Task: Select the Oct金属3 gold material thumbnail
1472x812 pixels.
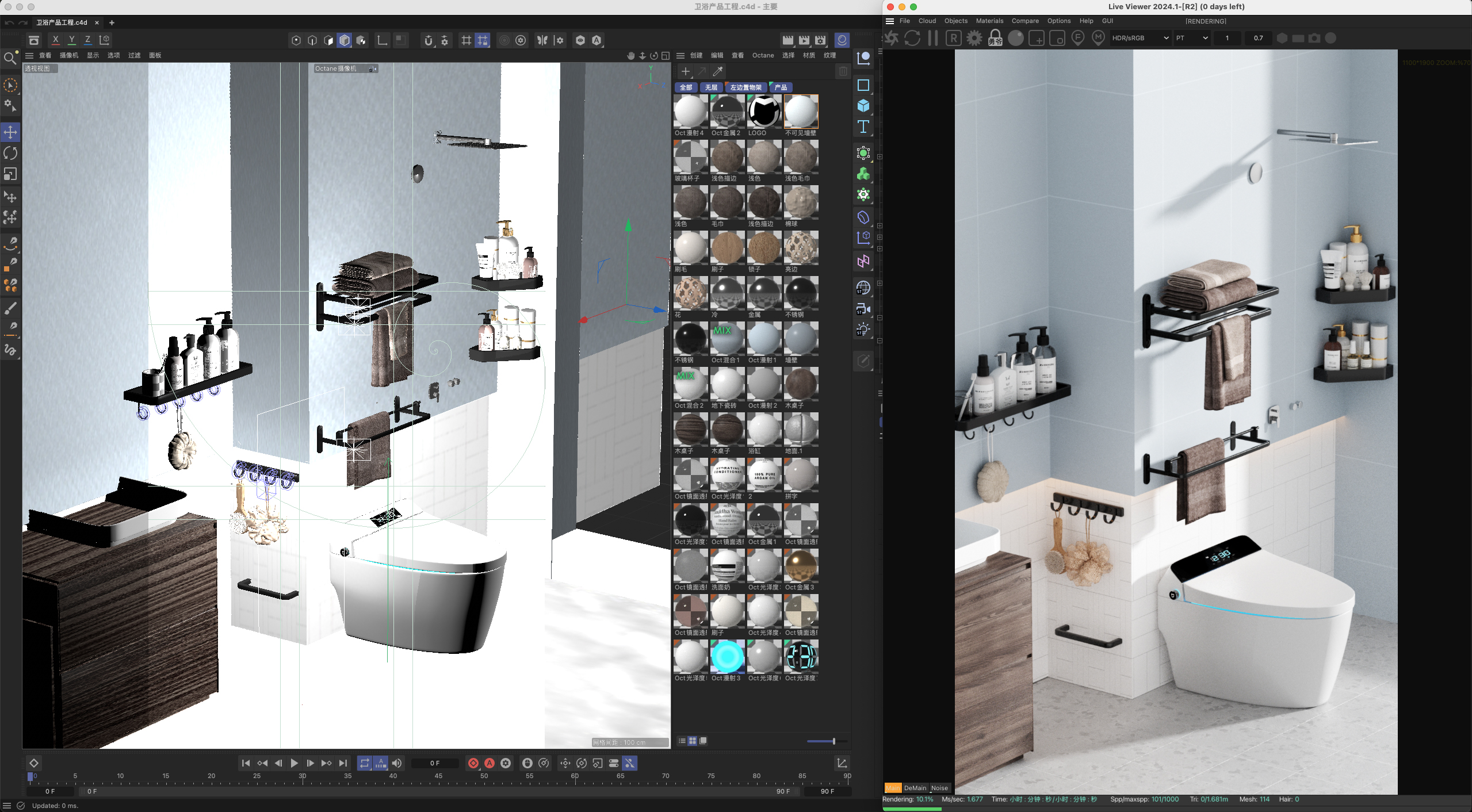Action: (801, 566)
